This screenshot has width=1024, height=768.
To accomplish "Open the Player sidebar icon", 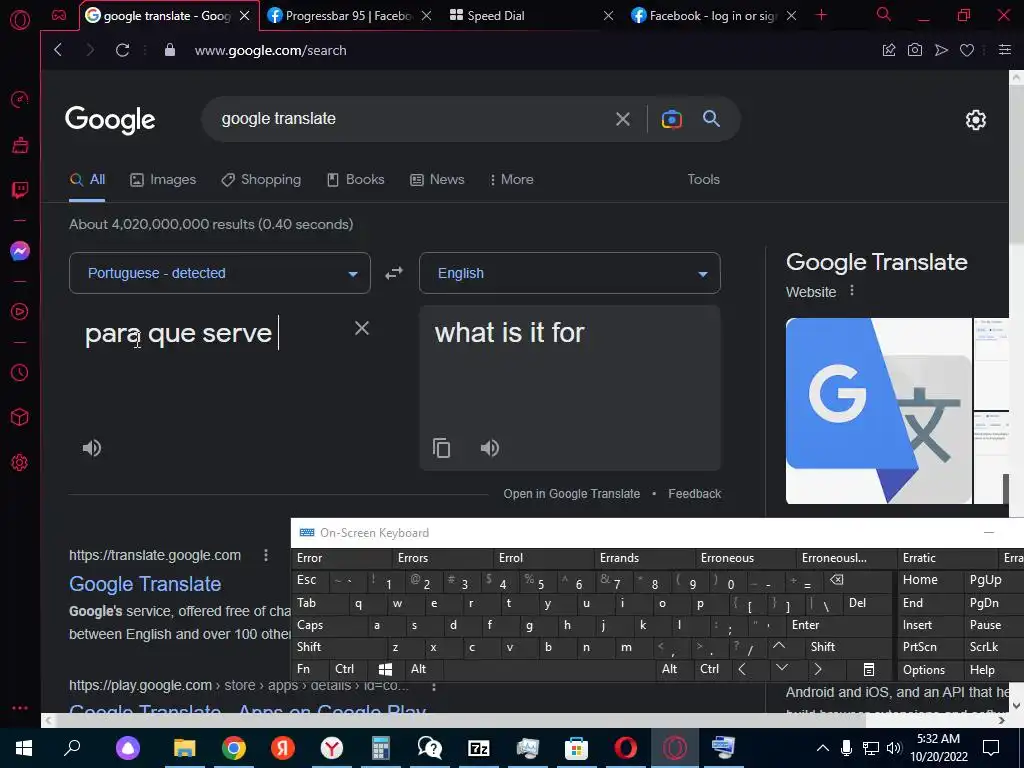I will [20, 312].
